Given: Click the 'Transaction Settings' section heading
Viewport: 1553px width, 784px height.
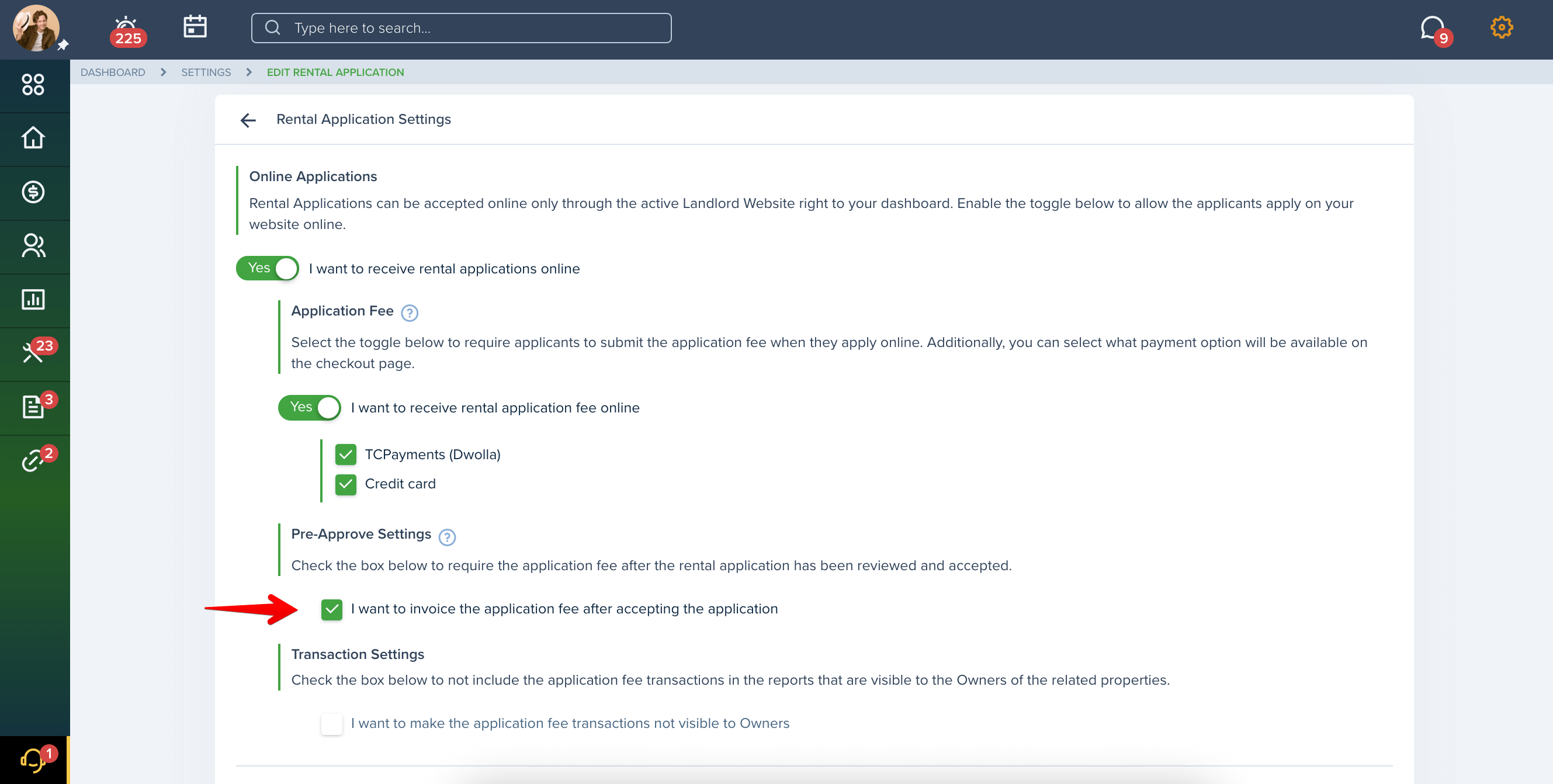Looking at the screenshot, I should click(358, 654).
